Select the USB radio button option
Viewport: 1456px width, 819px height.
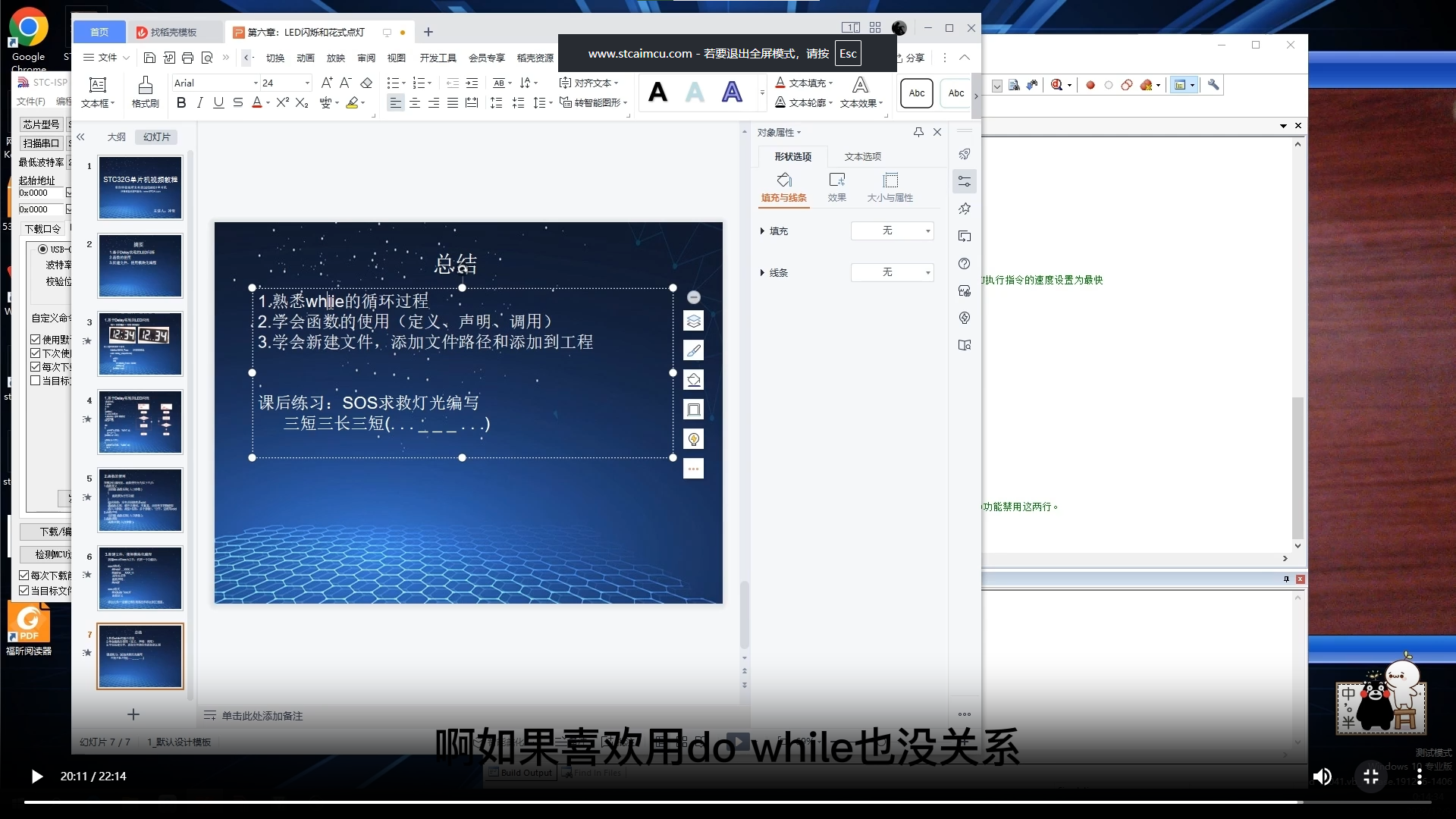tap(42, 249)
